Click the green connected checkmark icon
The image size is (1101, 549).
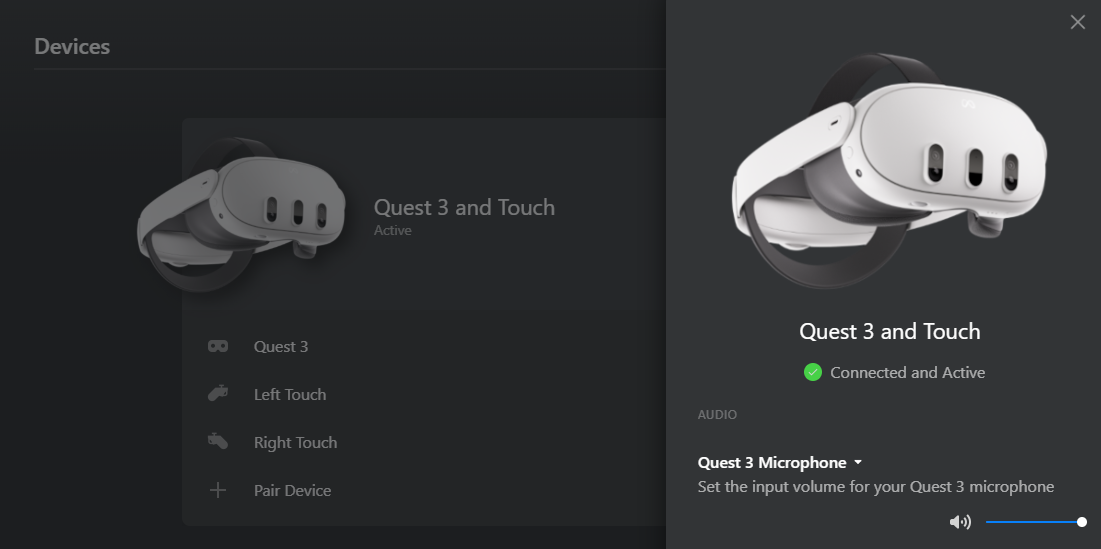click(813, 372)
